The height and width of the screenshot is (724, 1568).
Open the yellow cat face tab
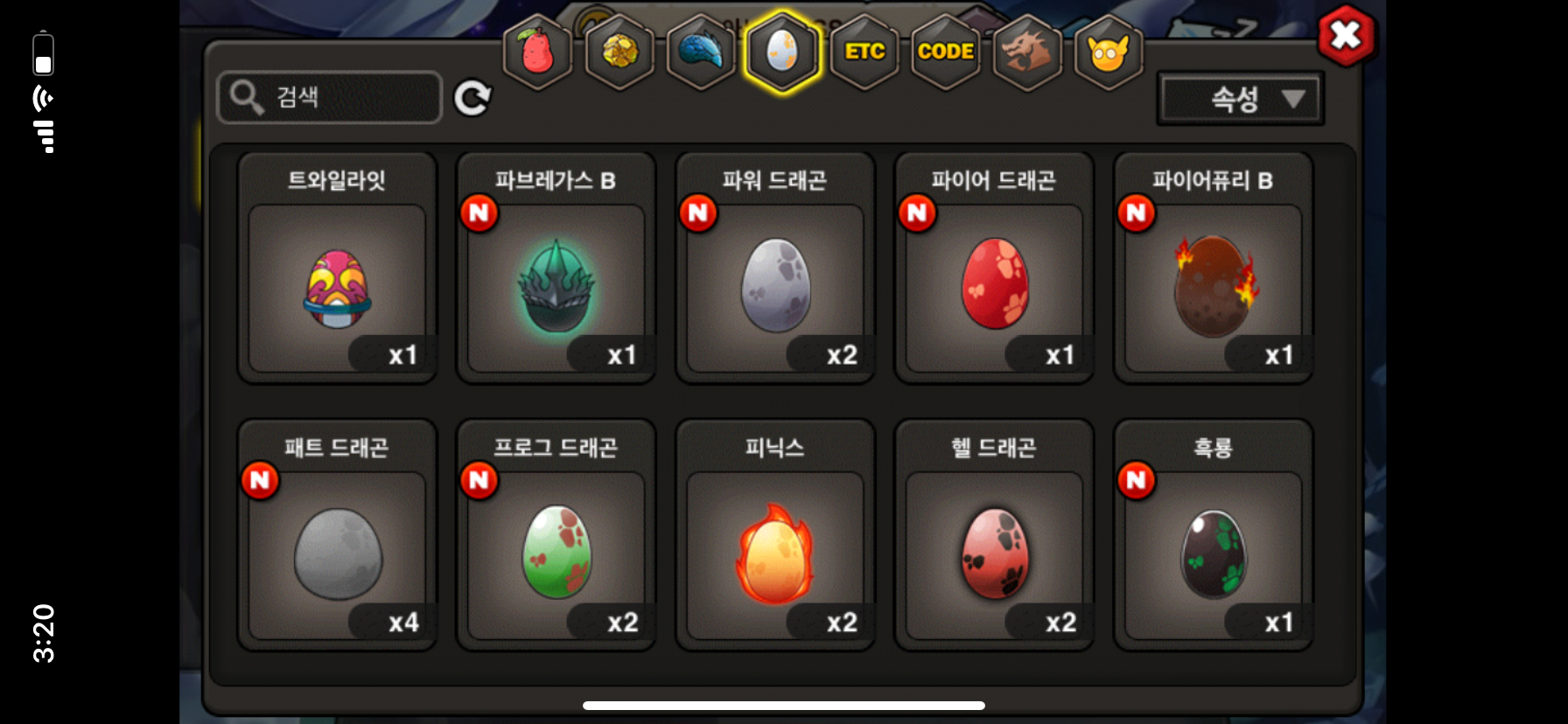click(1109, 52)
